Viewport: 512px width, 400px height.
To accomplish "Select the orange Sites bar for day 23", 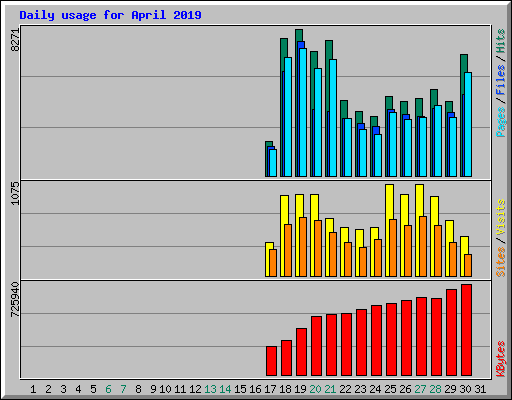I will (x=363, y=262).
